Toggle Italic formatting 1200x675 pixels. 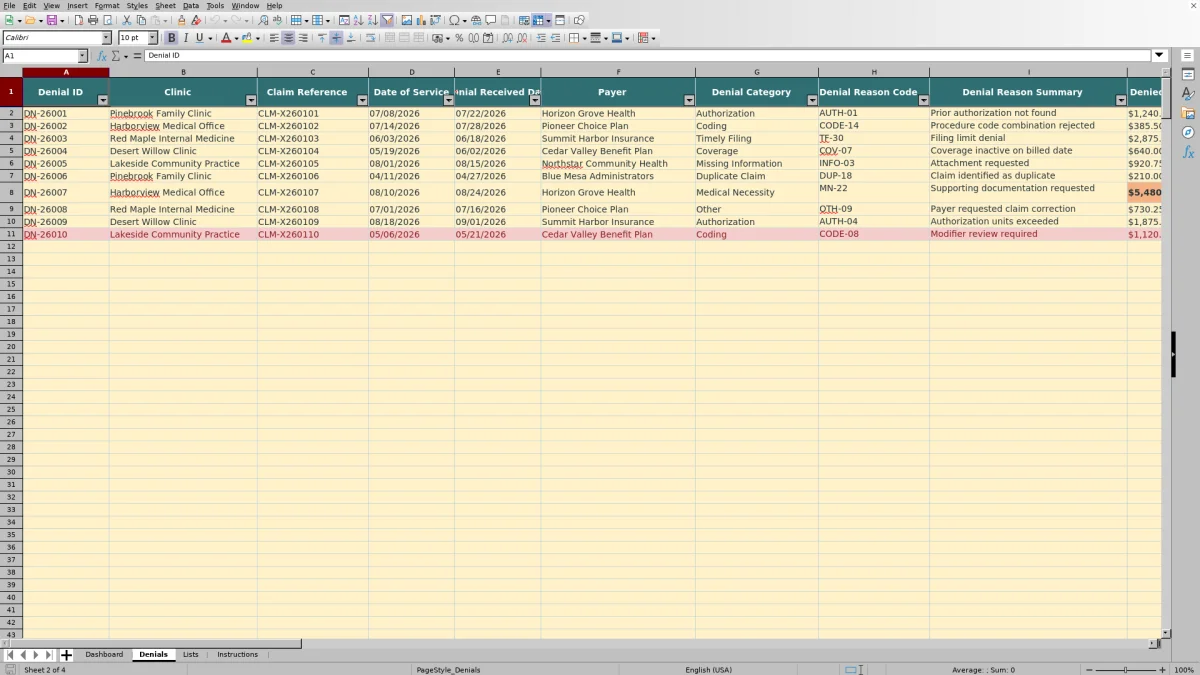(x=186, y=38)
